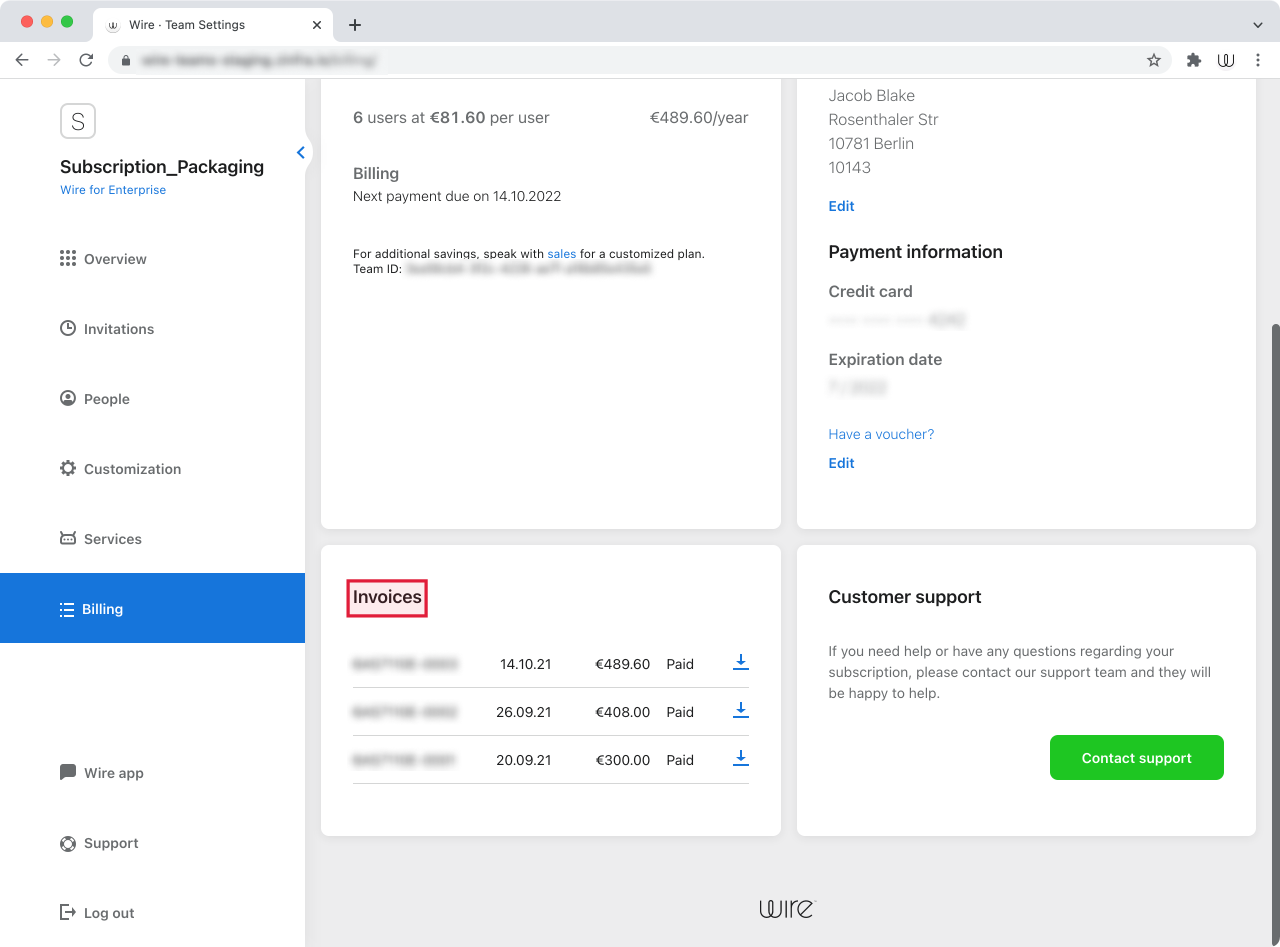Screen dimensions: 1280x947
Task: Open a new browser tab
Action: coord(355,25)
